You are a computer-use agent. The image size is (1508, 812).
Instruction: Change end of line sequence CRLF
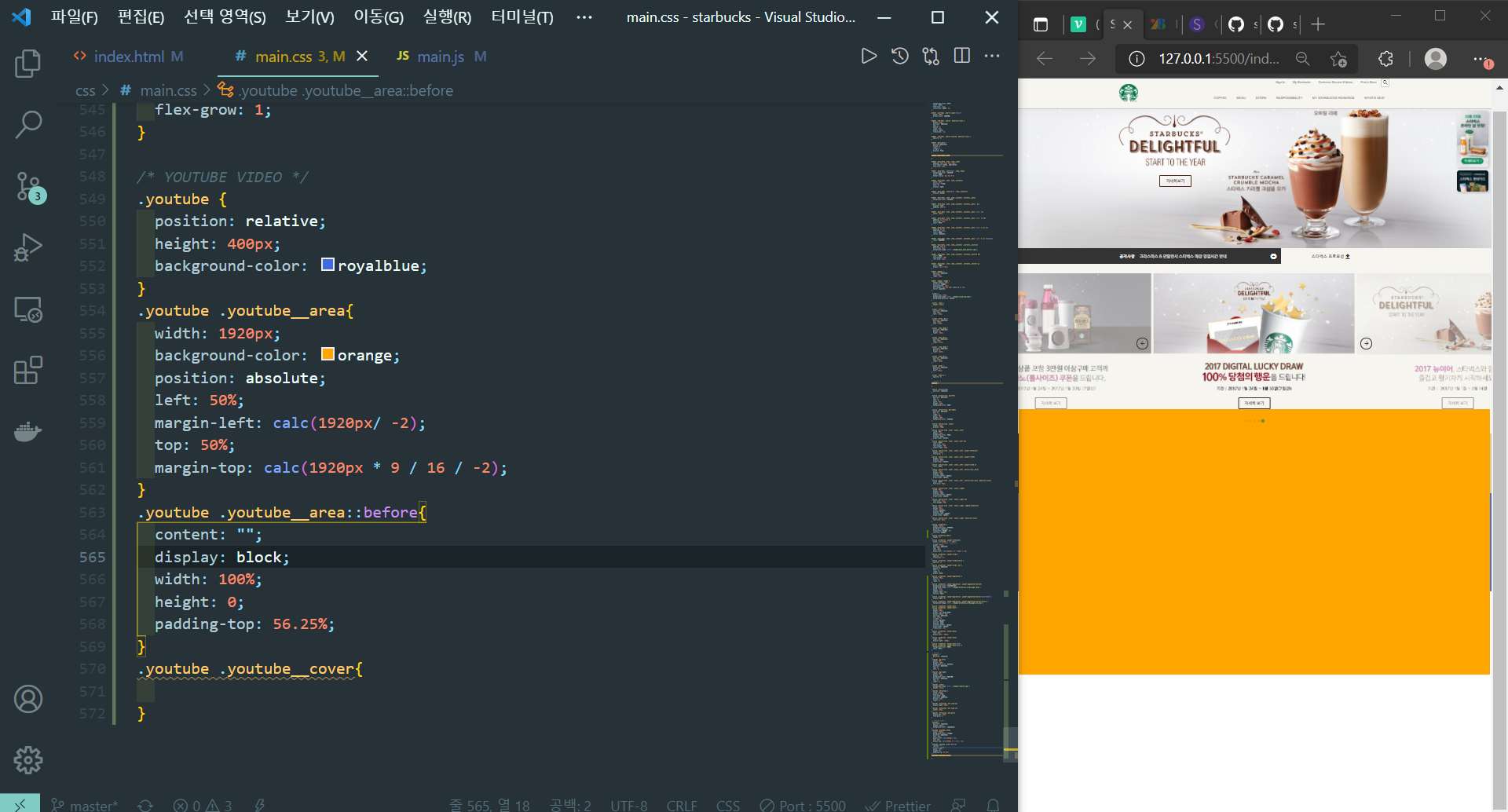pyautogui.click(x=682, y=805)
